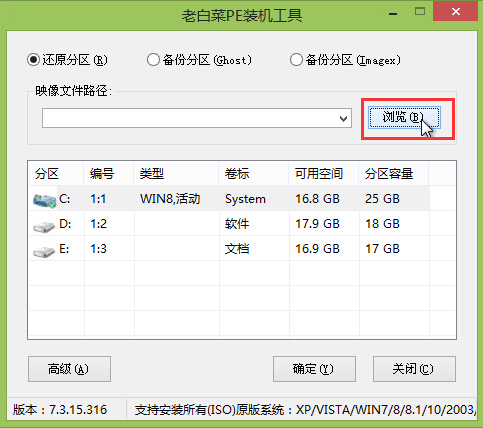The height and width of the screenshot is (428, 483).
Task: Click the 卷标 column header
Action: click(x=254, y=174)
